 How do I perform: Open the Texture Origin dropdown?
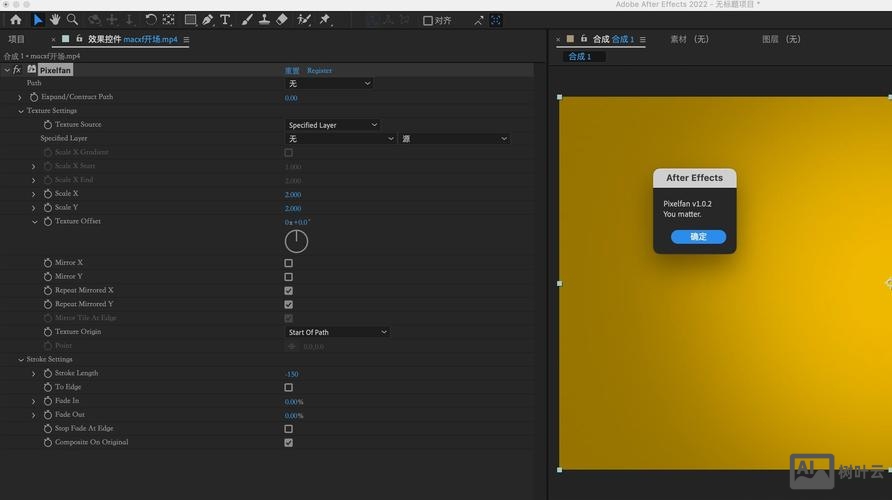coord(337,332)
